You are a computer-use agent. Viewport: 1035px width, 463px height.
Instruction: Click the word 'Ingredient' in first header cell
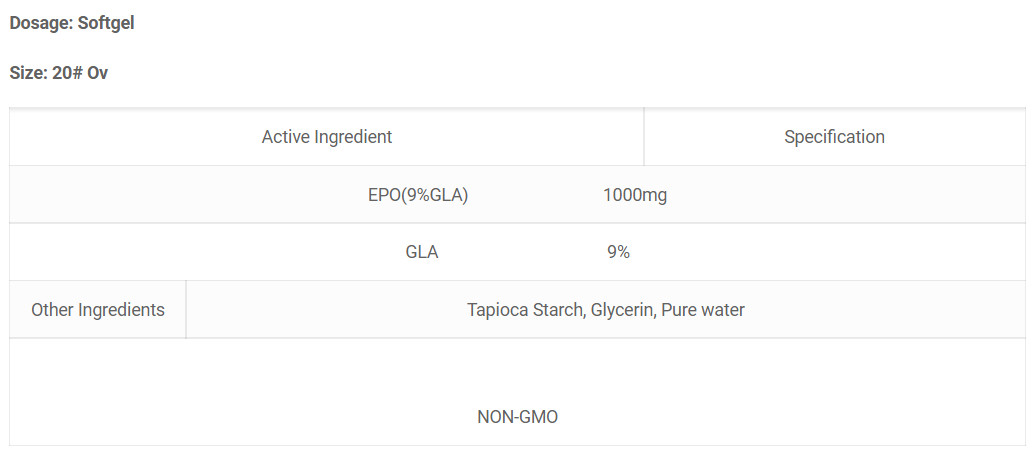click(x=353, y=137)
